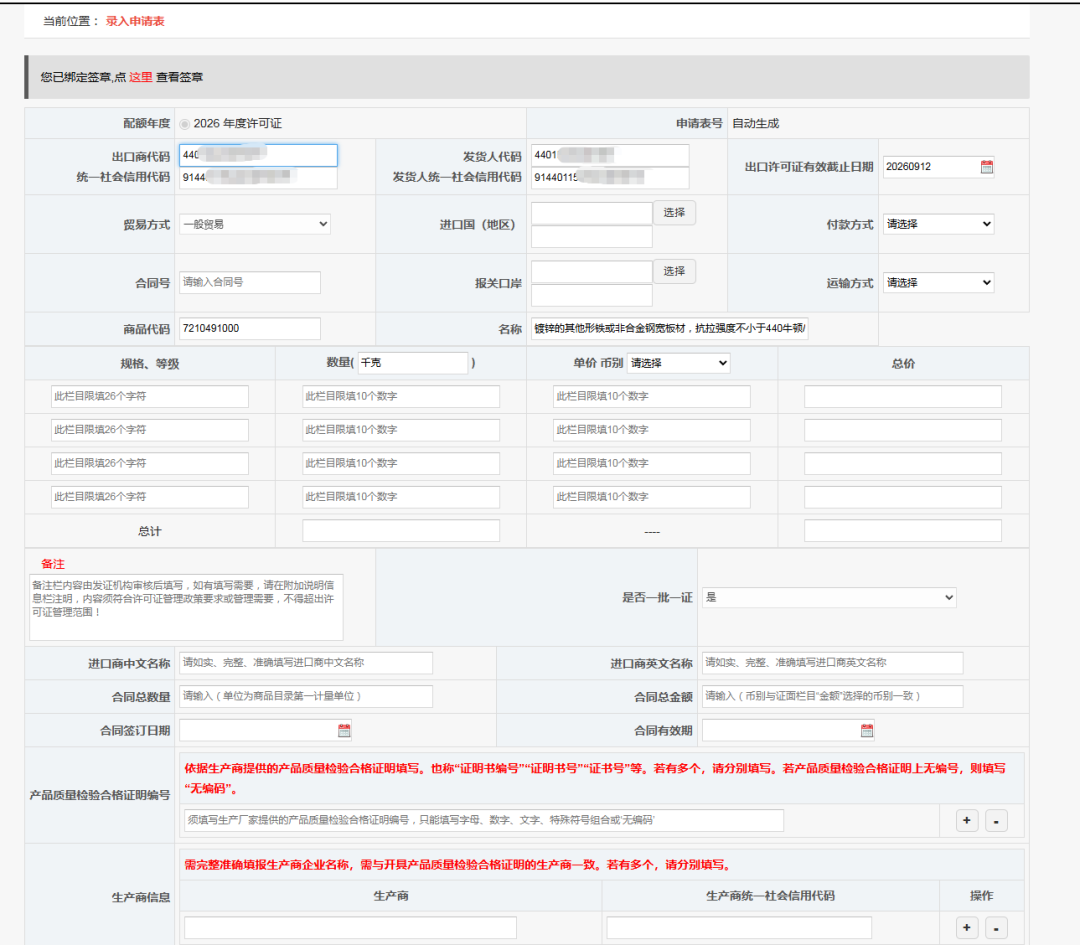Choose currency in 币别 dropdown
This screenshot has width=1080, height=945.
[x=678, y=363]
